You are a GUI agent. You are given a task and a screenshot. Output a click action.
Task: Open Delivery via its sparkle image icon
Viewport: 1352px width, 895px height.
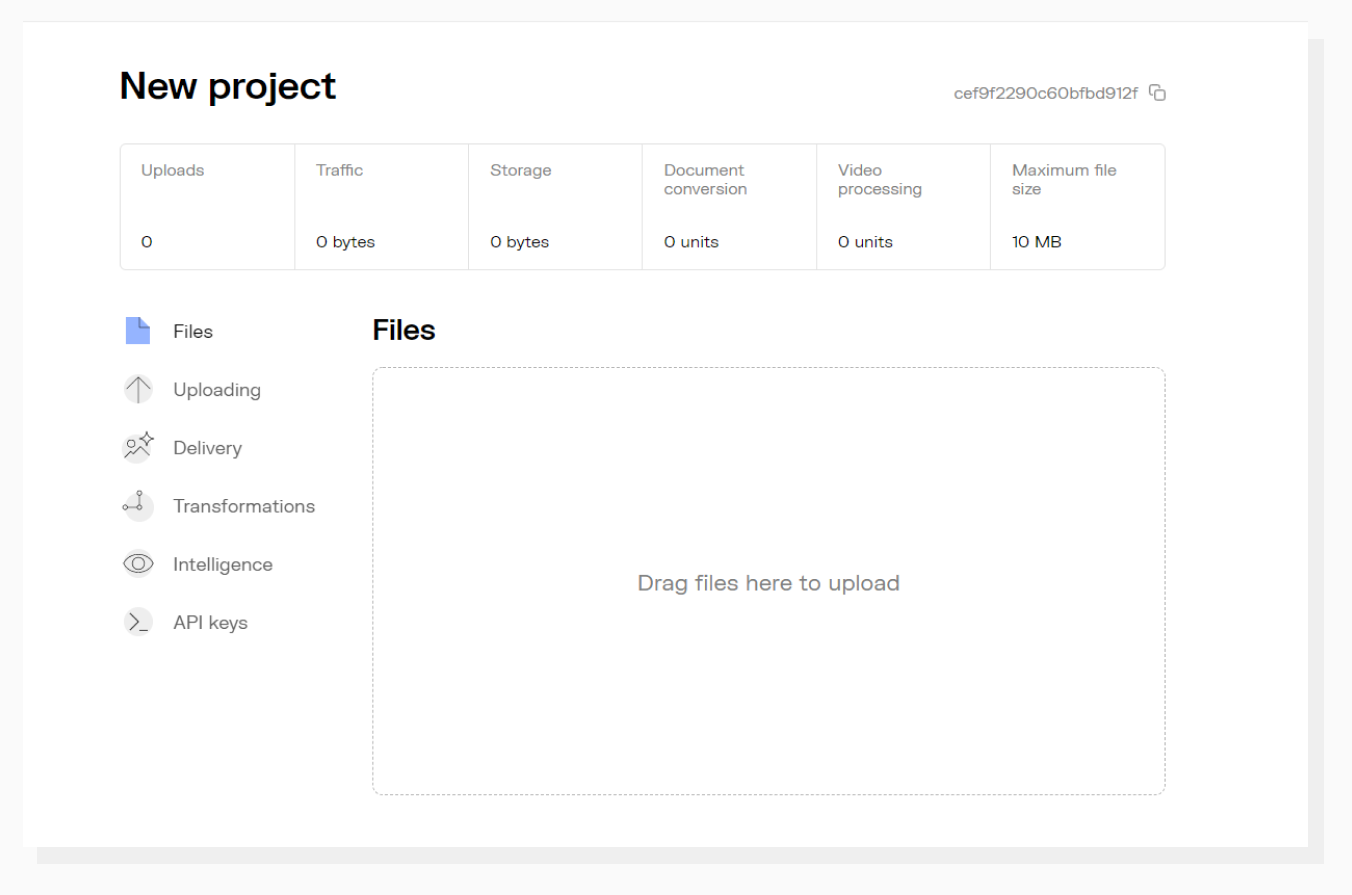point(138,447)
